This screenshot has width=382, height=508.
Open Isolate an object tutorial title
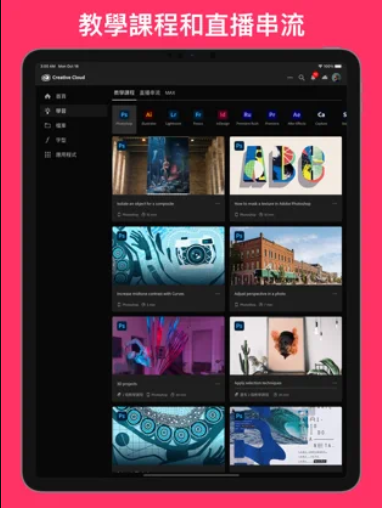click(145, 204)
